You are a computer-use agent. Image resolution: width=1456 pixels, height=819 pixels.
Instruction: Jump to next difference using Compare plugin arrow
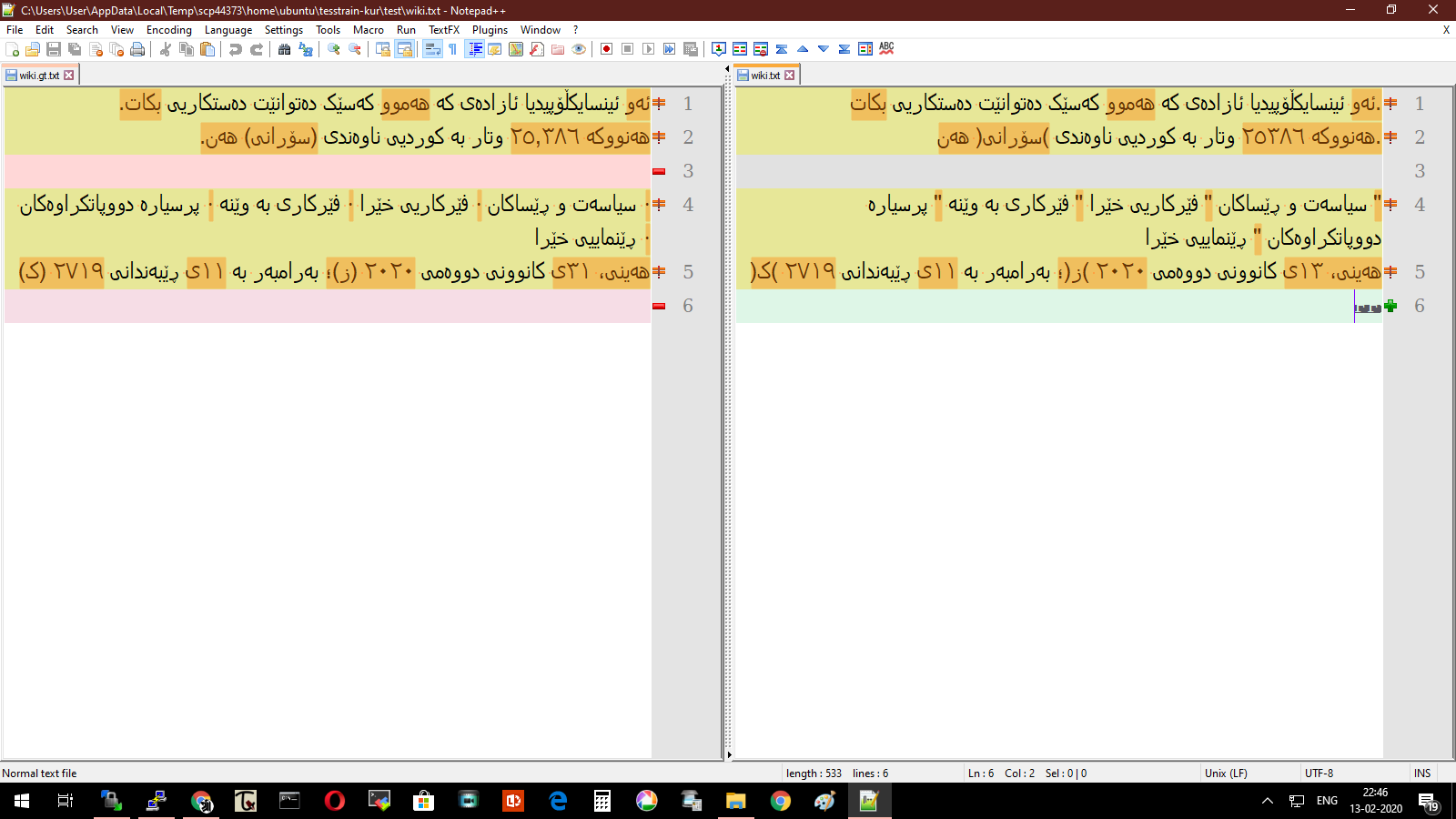tap(822, 49)
